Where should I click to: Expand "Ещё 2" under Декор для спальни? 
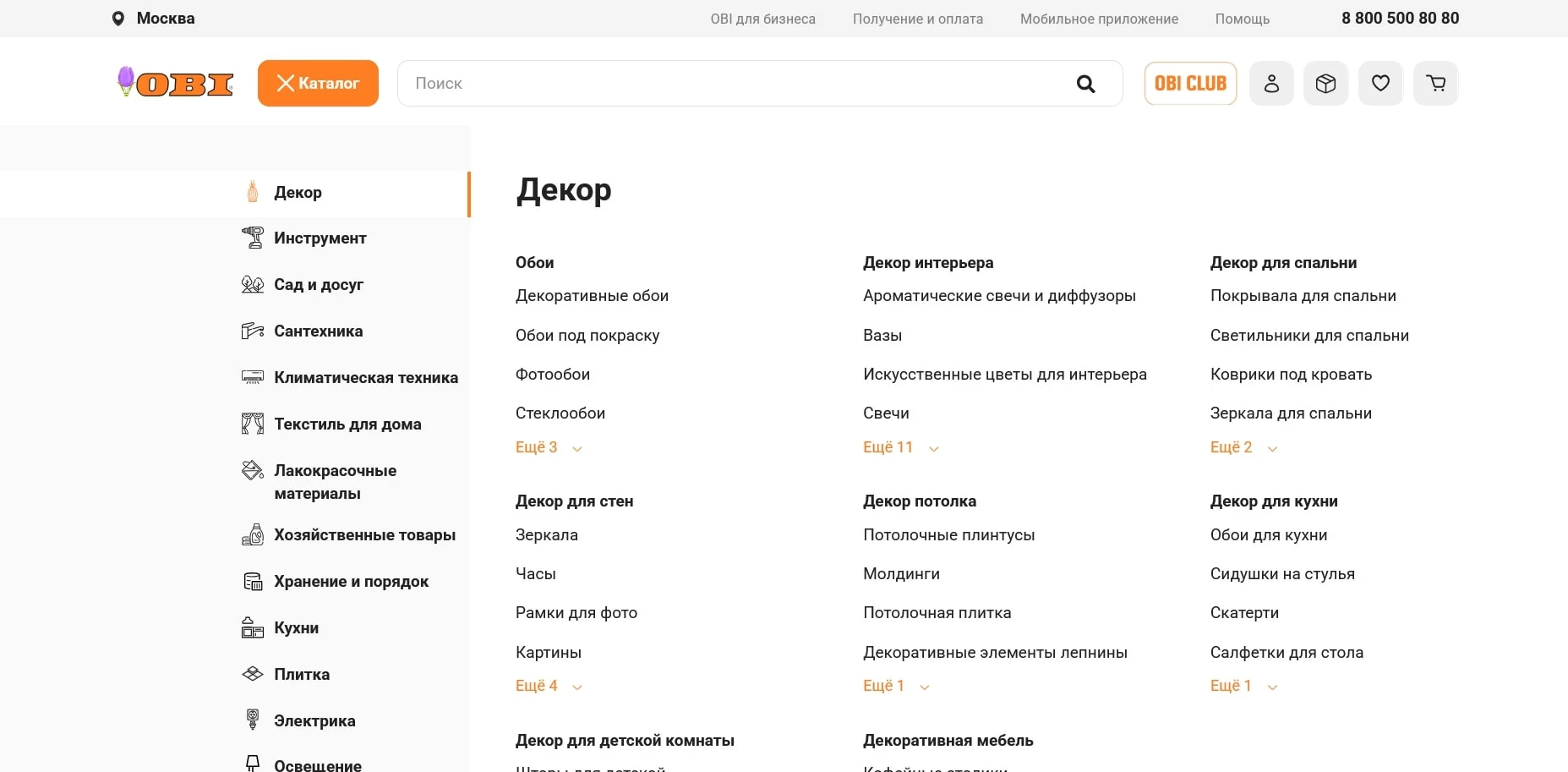[x=1243, y=447]
